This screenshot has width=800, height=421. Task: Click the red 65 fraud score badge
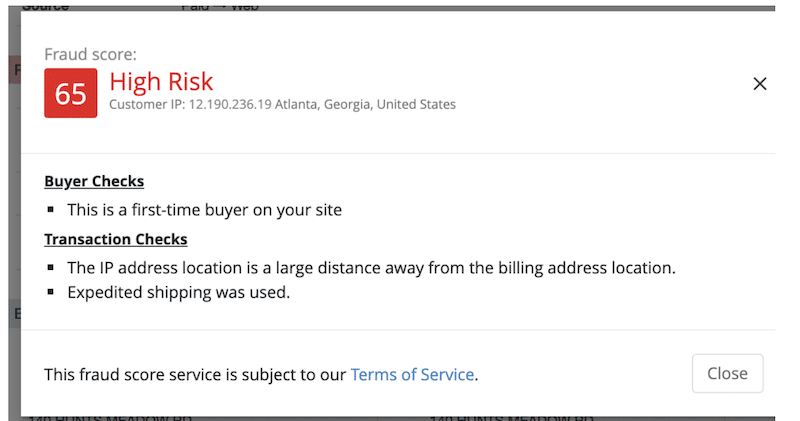click(70, 93)
